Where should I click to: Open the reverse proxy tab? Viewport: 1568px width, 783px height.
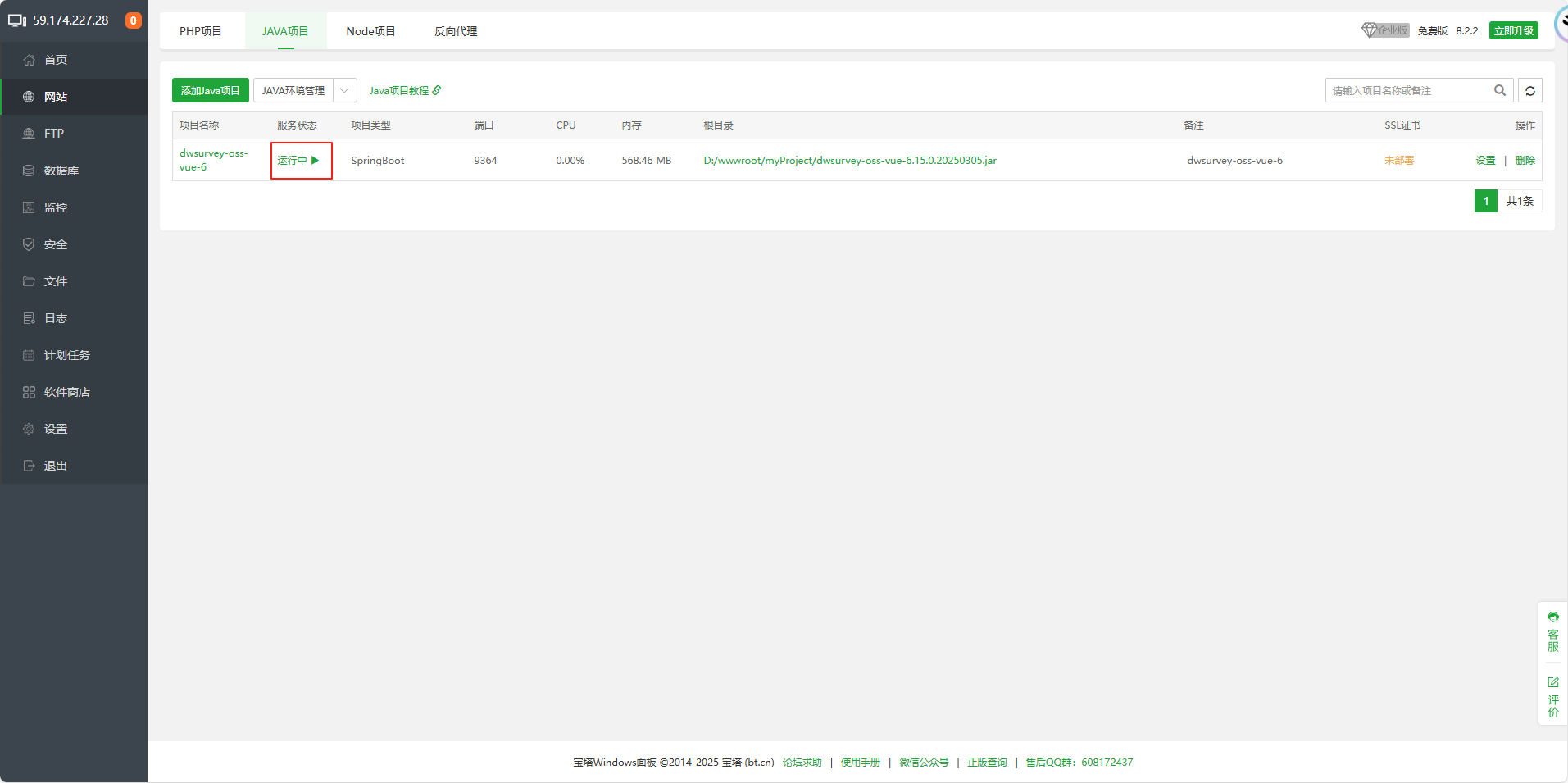coord(456,31)
